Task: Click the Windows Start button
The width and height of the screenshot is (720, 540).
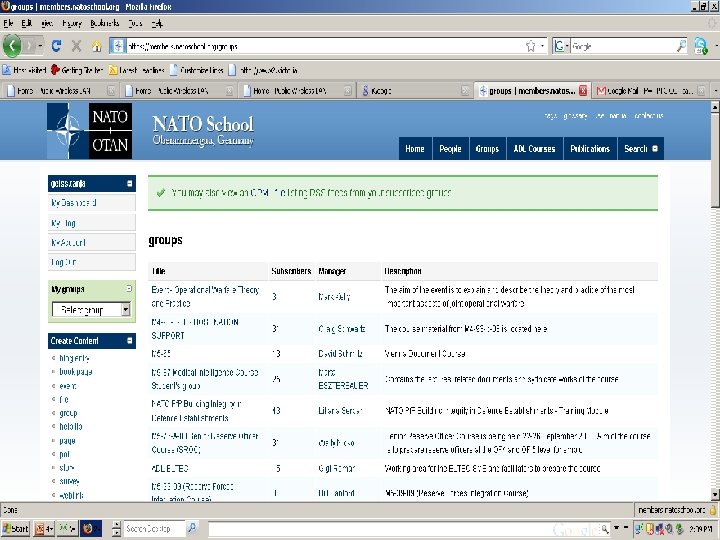Action: coord(15,529)
